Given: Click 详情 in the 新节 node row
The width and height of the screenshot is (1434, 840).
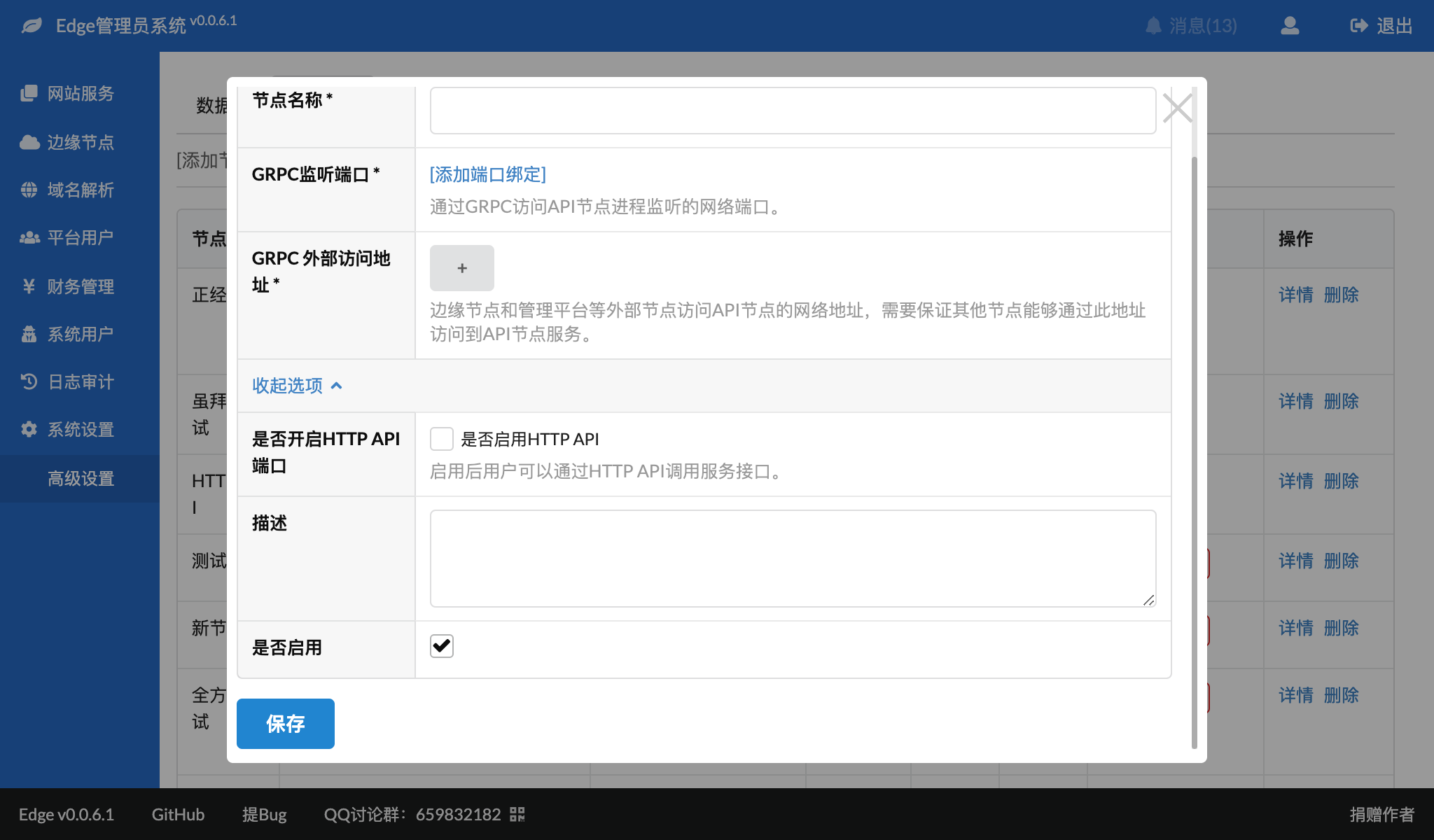Looking at the screenshot, I should pyautogui.click(x=1296, y=628).
